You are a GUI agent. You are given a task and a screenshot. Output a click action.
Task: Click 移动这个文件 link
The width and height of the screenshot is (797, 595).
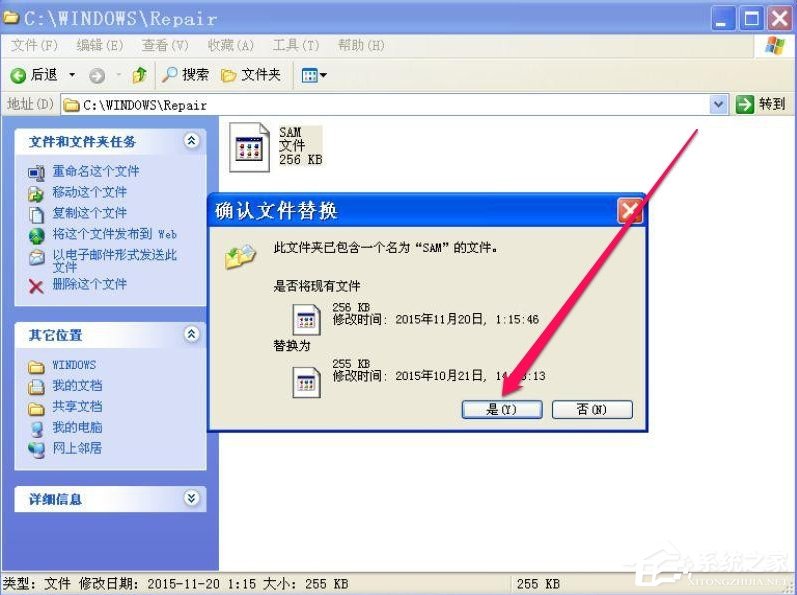coord(89,192)
